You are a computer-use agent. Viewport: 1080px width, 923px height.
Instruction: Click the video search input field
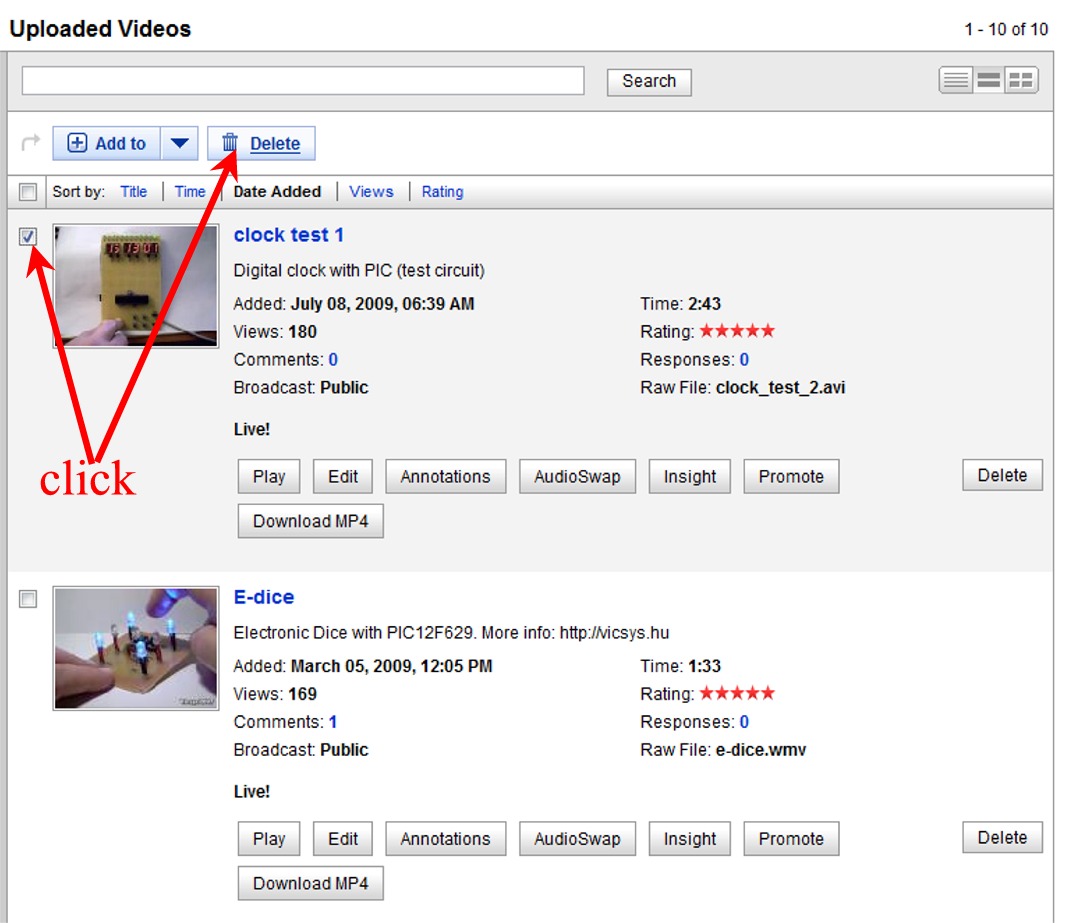click(303, 81)
